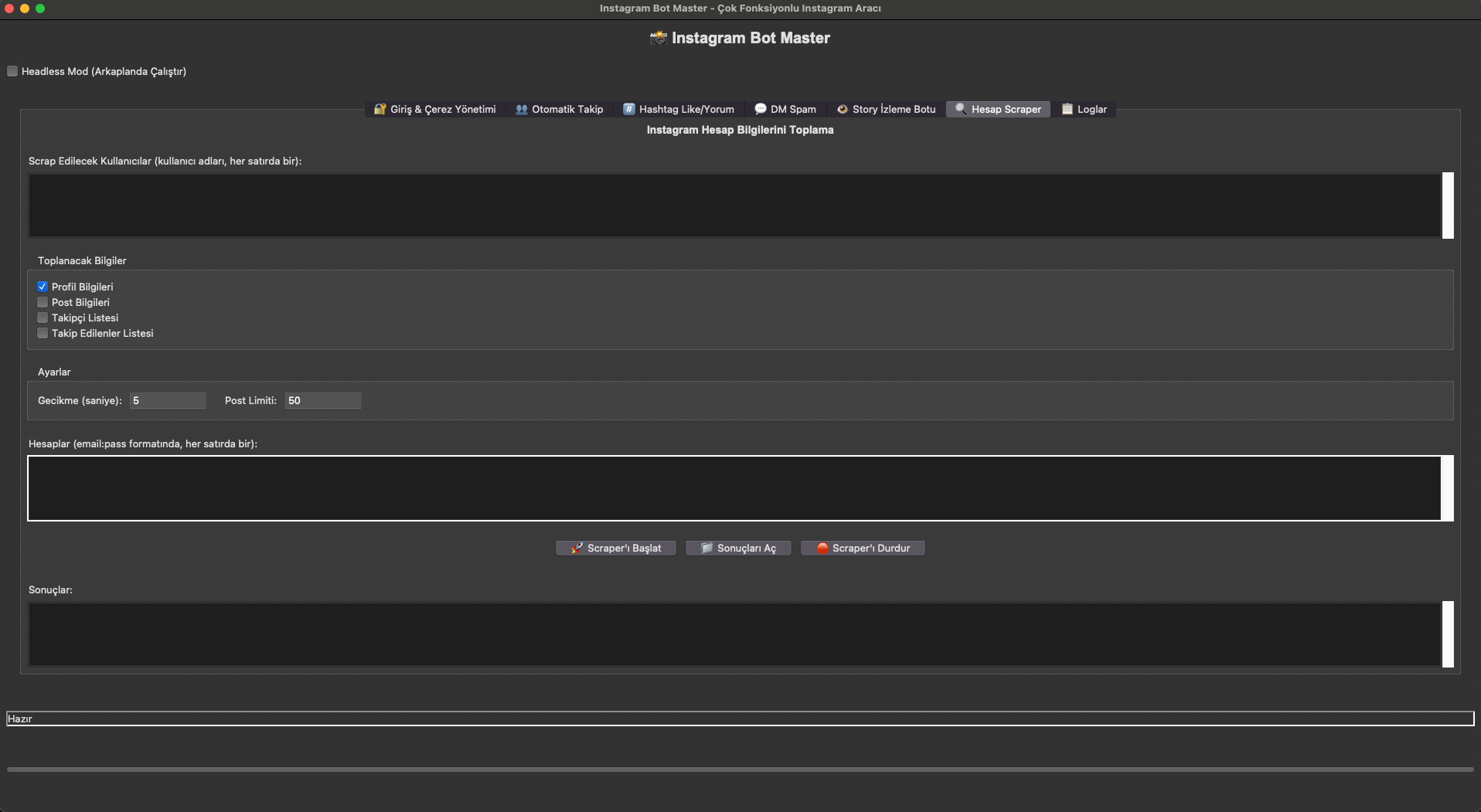Click the Hesaplar email:pass text area
Image resolution: width=1481 pixels, height=812 pixels.
(734, 488)
